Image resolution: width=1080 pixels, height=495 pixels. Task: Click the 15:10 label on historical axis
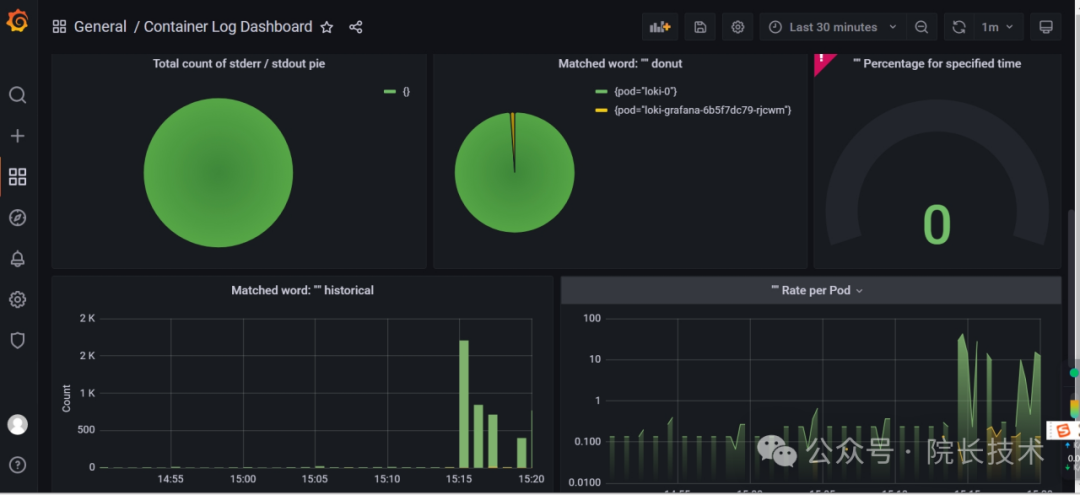click(x=387, y=478)
